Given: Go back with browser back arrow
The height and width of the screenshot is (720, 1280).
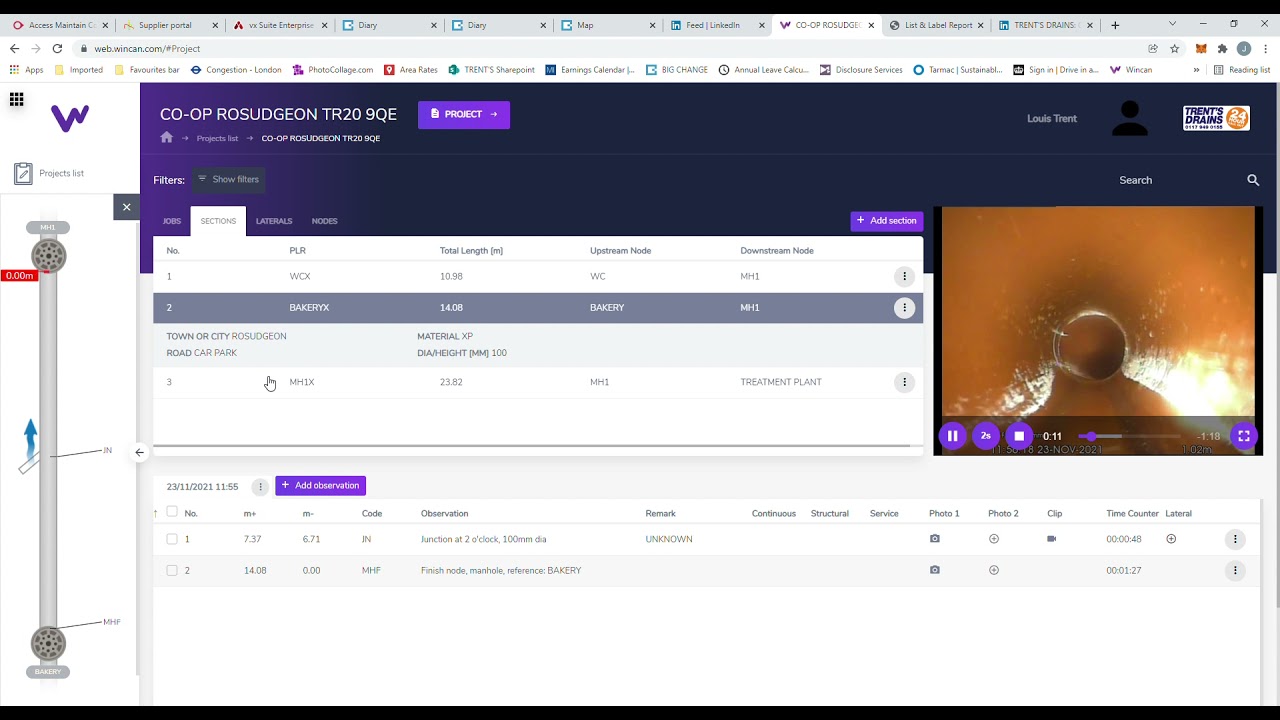Looking at the screenshot, I should click(14, 48).
